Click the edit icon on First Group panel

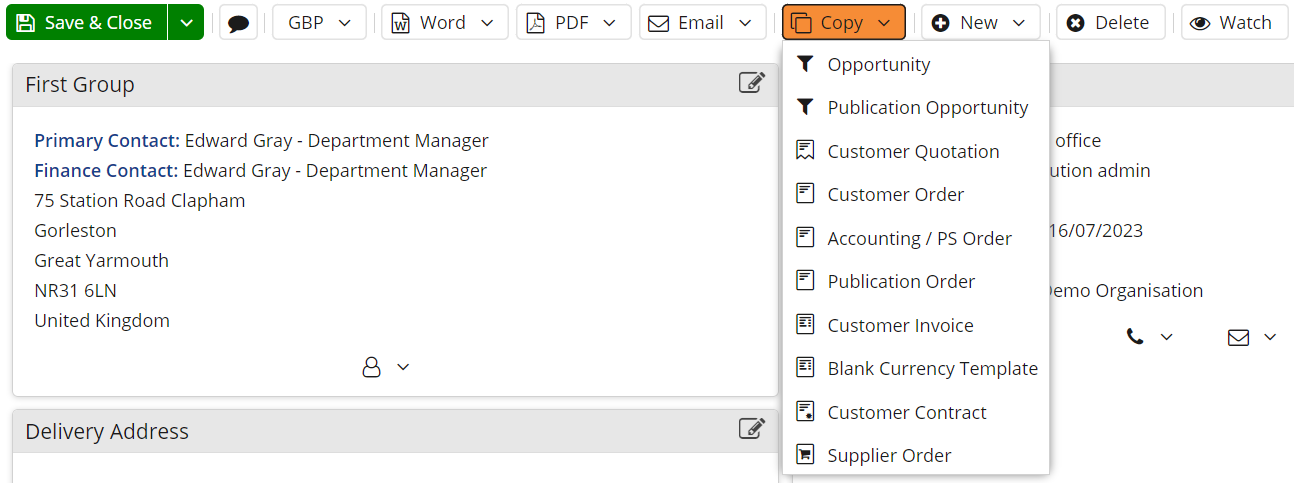click(751, 83)
